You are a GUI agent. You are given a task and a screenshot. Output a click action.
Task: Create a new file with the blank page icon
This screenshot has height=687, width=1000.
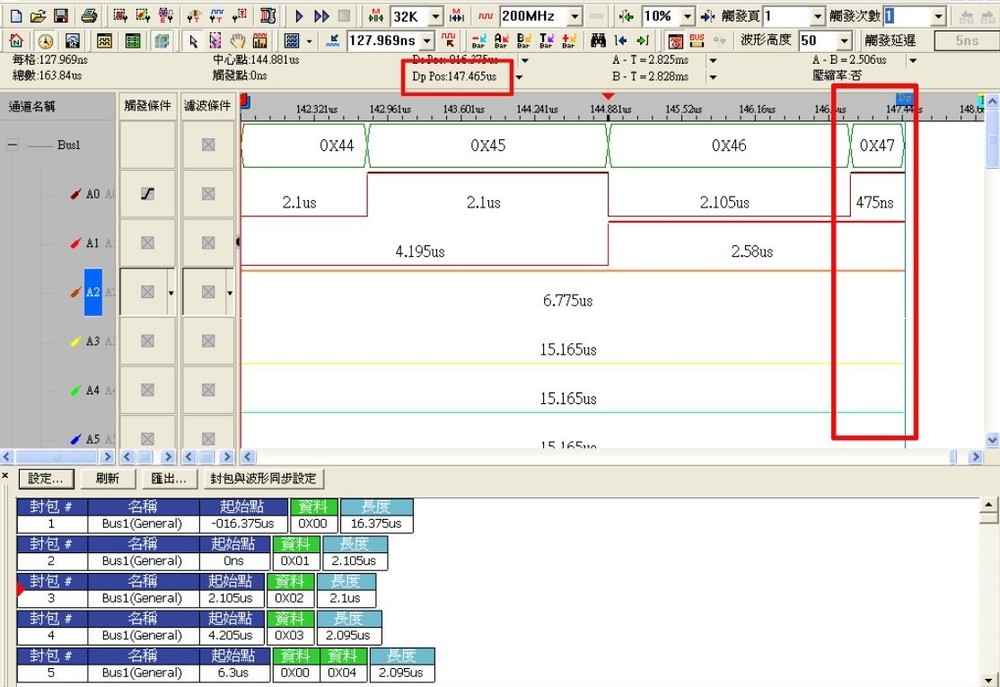coord(16,16)
